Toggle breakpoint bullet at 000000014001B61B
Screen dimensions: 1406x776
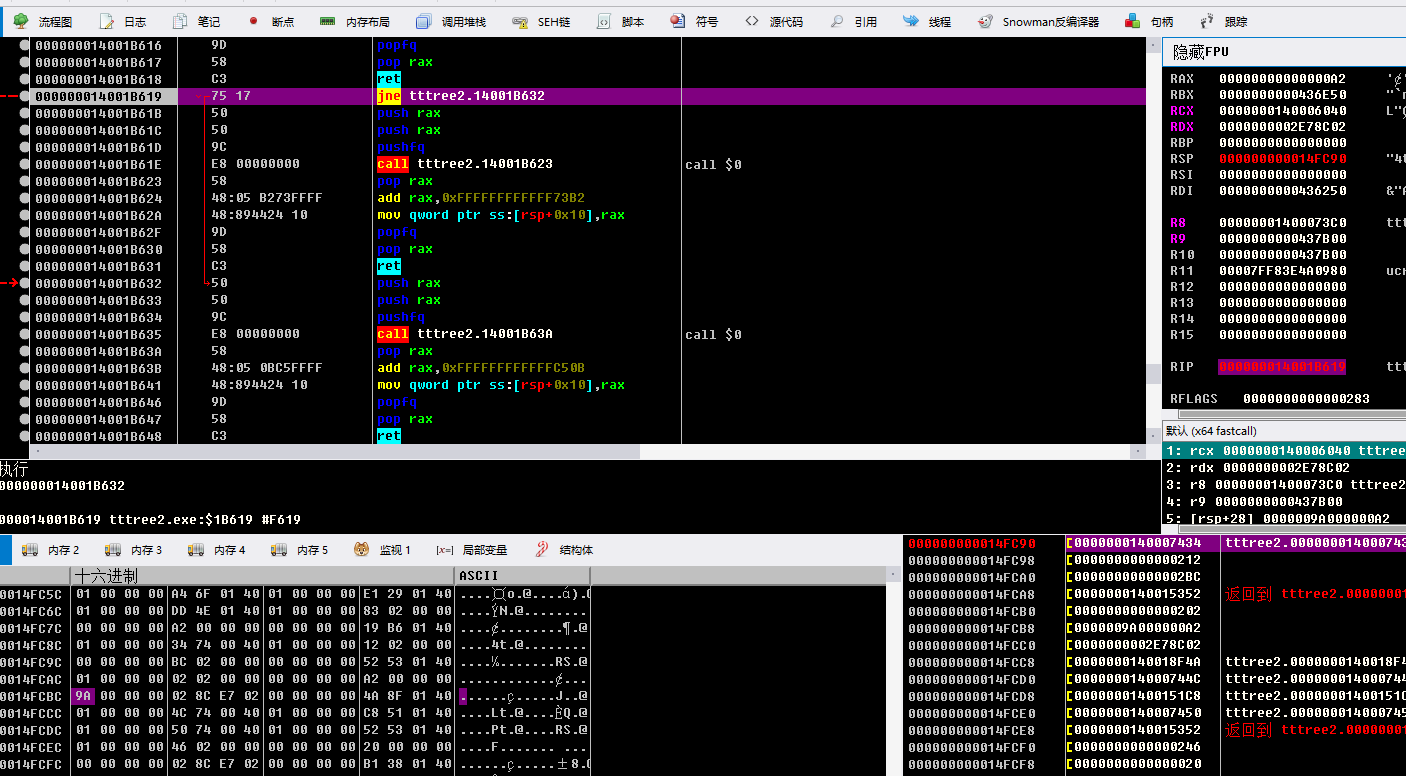[x=25, y=113]
